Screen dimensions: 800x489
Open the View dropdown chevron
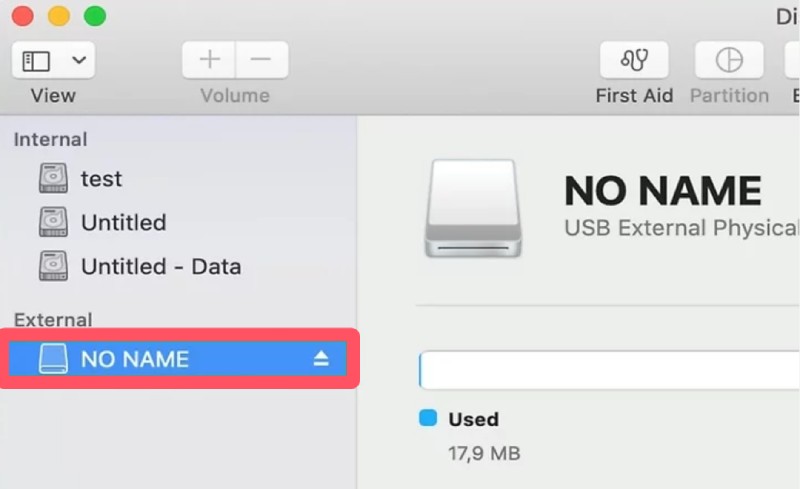tap(79, 61)
